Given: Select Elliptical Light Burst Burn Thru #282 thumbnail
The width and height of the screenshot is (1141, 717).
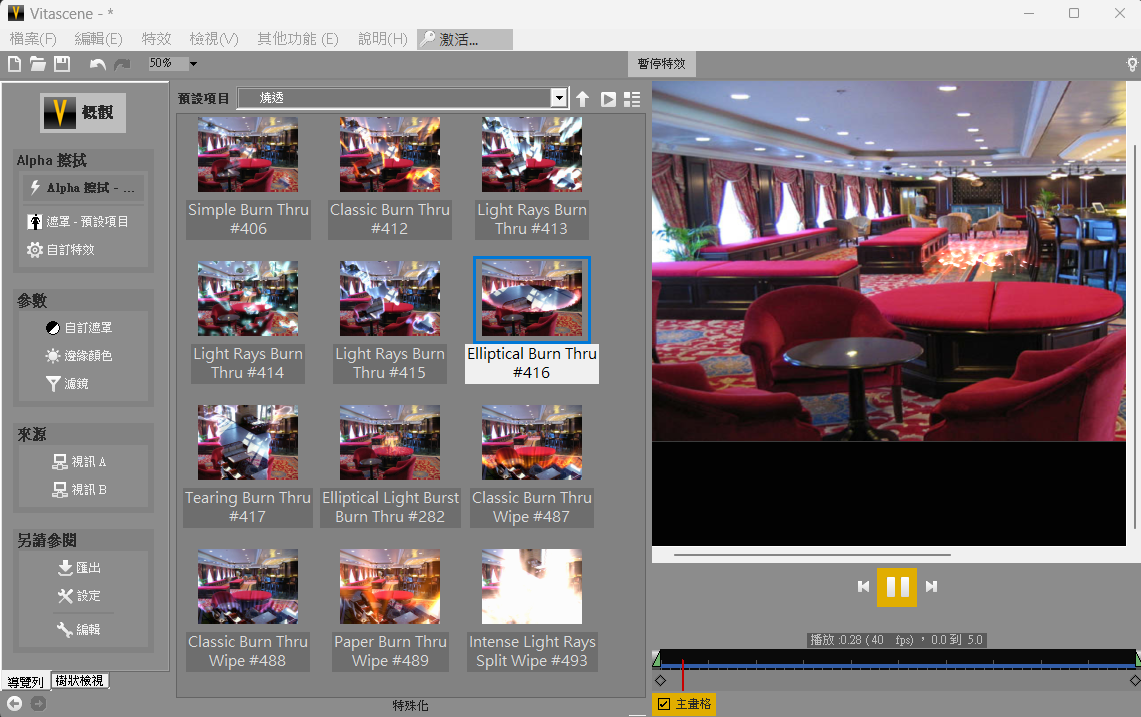Looking at the screenshot, I should [x=390, y=443].
